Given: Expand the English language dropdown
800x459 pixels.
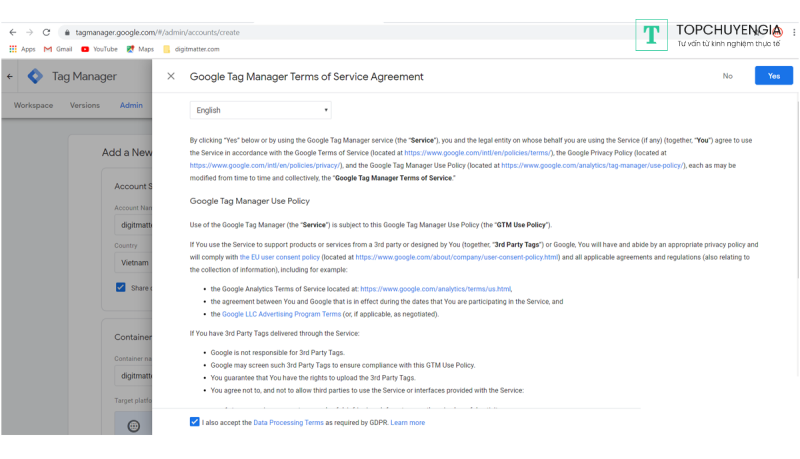Looking at the screenshot, I should (x=260, y=110).
